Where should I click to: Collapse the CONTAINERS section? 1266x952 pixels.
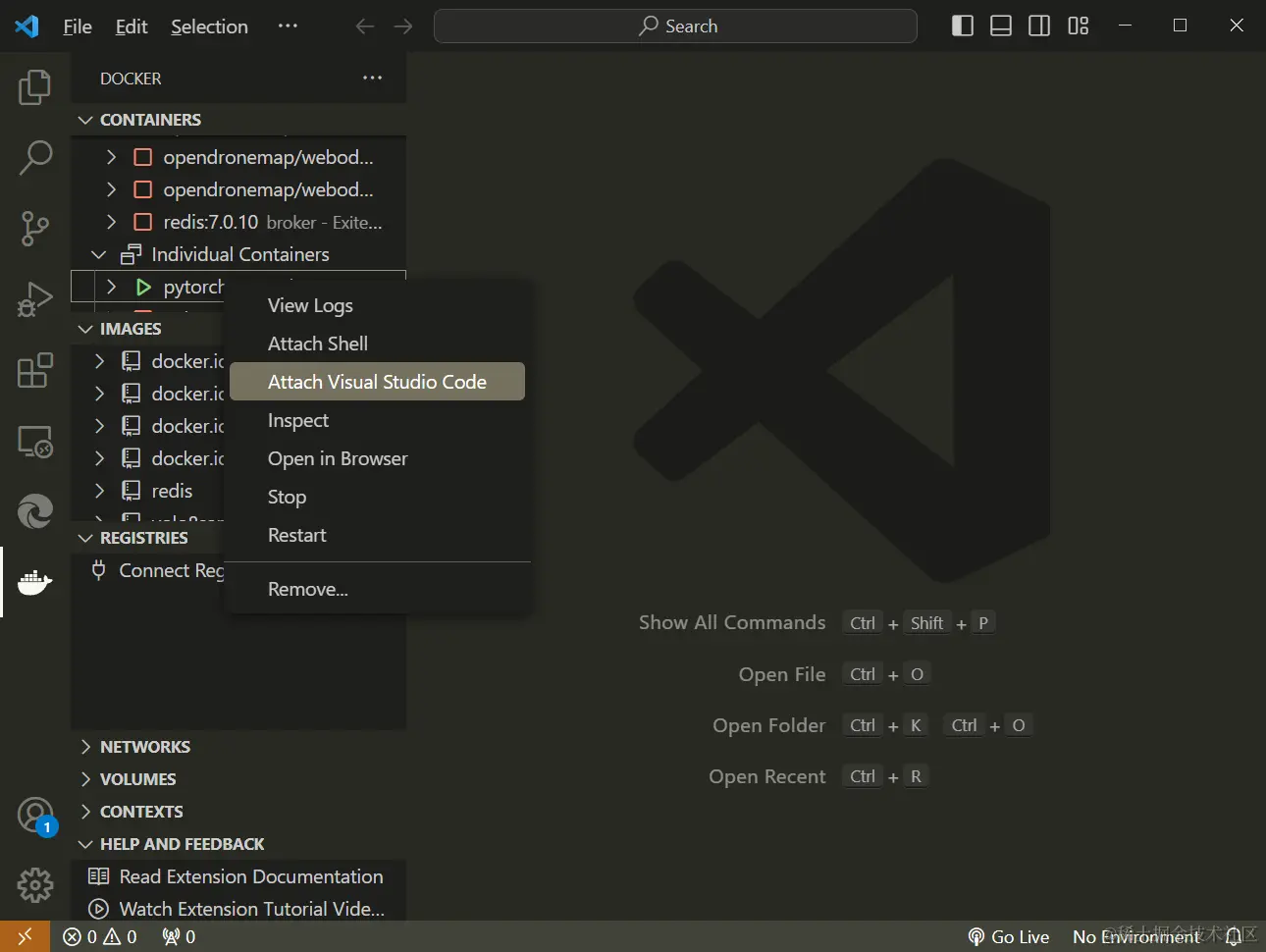click(x=86, y=120)
